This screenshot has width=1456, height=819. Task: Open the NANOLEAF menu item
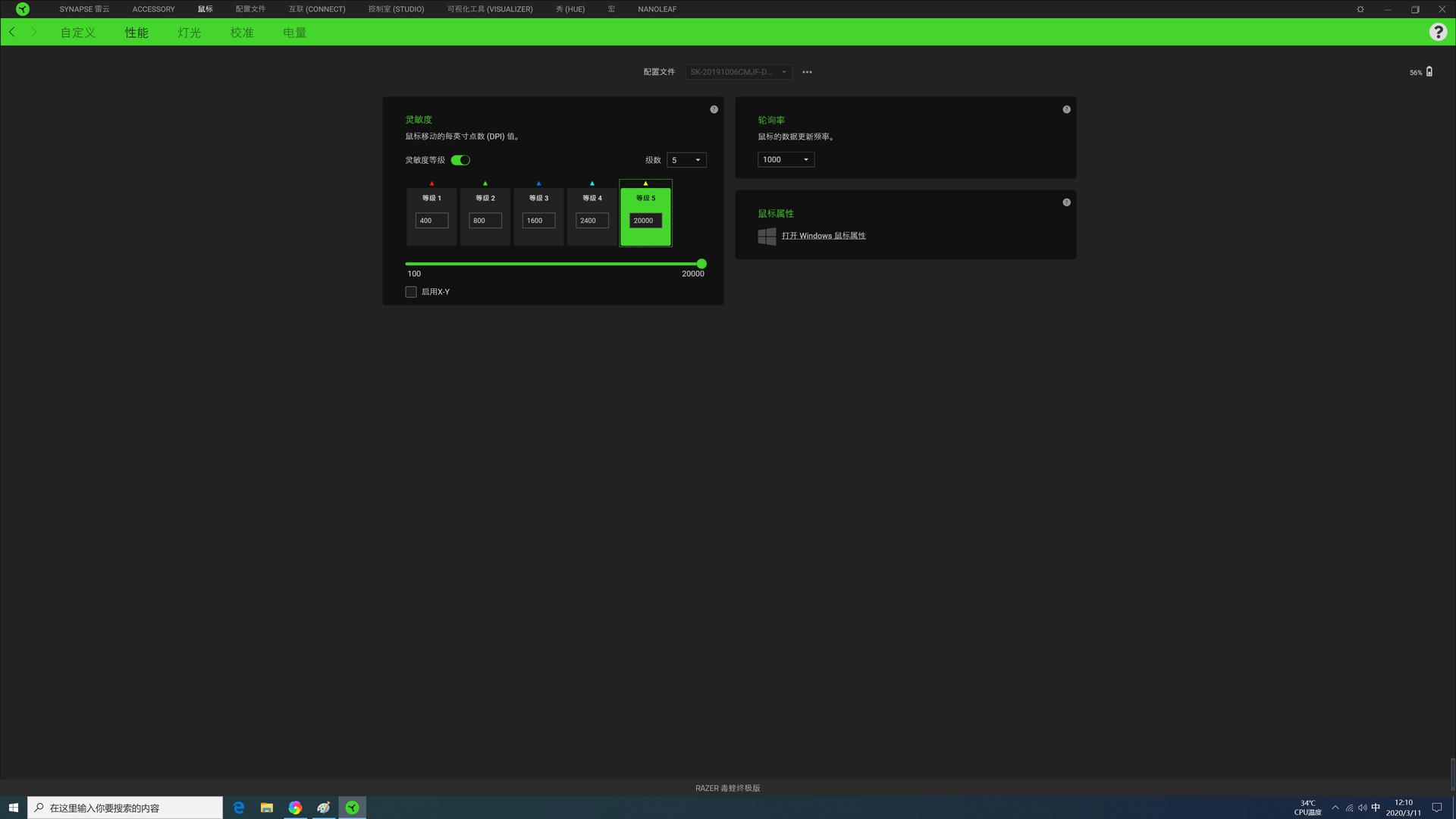(x=657, y=9)
